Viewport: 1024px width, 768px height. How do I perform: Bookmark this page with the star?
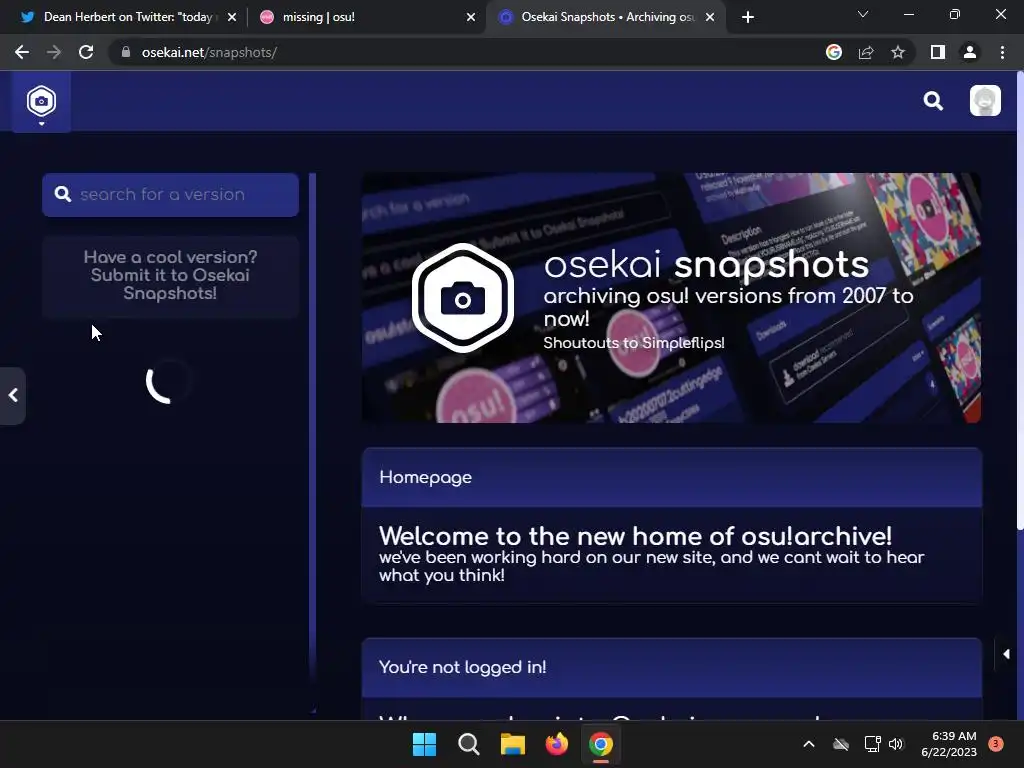(898, 52)
